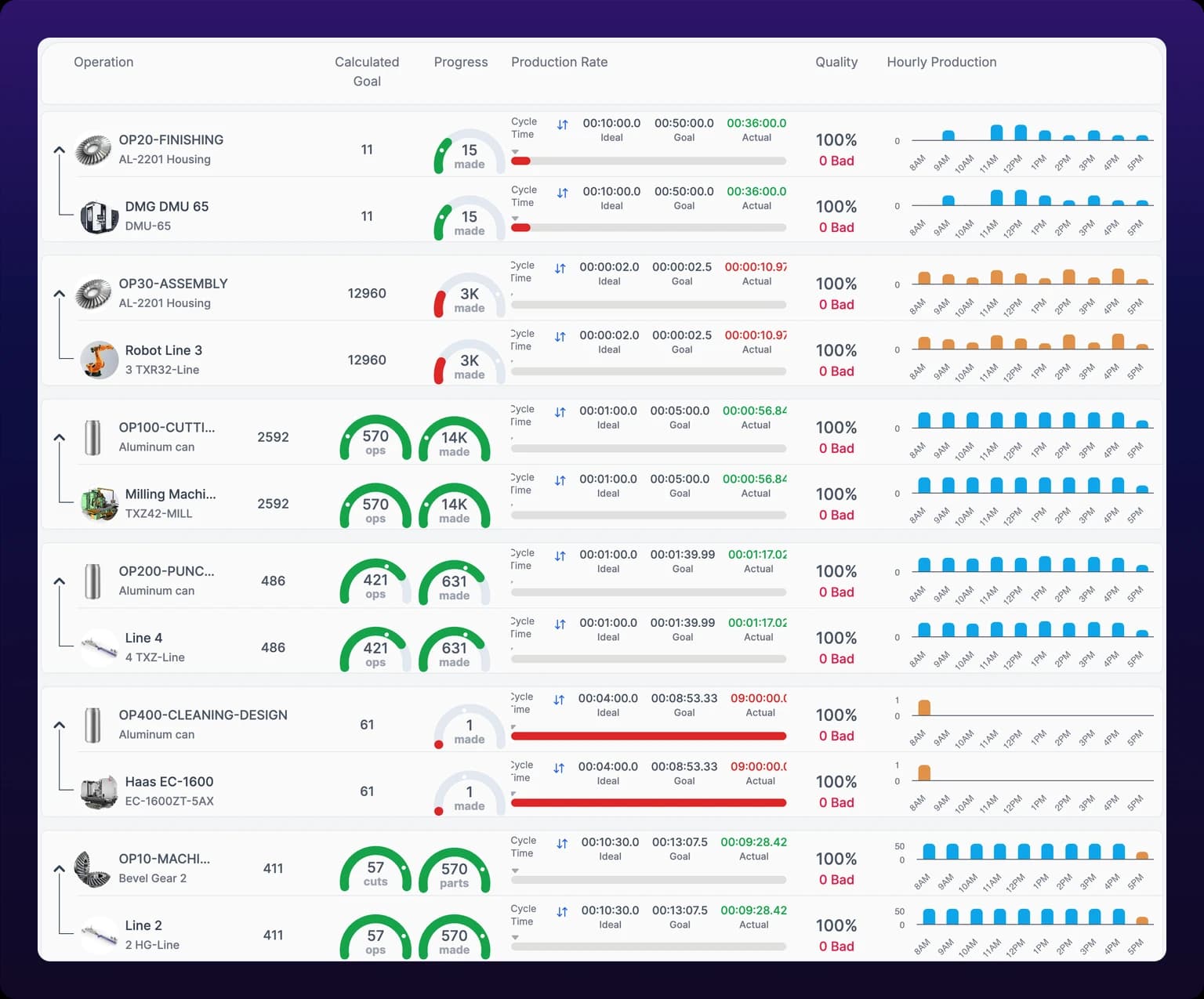This screenshot has height=999, width=1204.
Task: Toggle cycle time swap arrows for OP30-ASSEMBLY
Action: coord(560,269)
